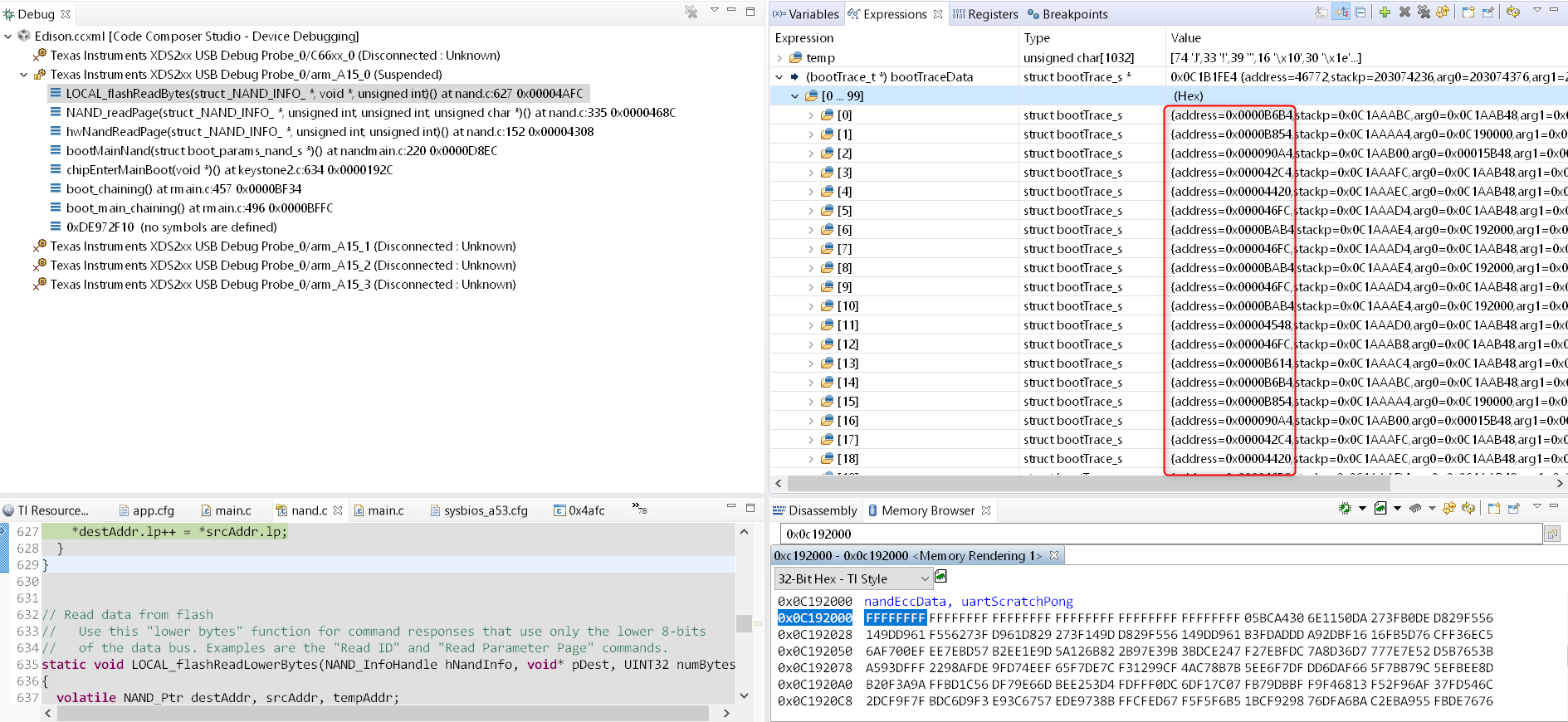Image resolution: width=1568 pixels, height=722 pixels.
Task: Click Pin to Debug Context in Expressions
Action: pyautogui.click(x=1488, y=12)
